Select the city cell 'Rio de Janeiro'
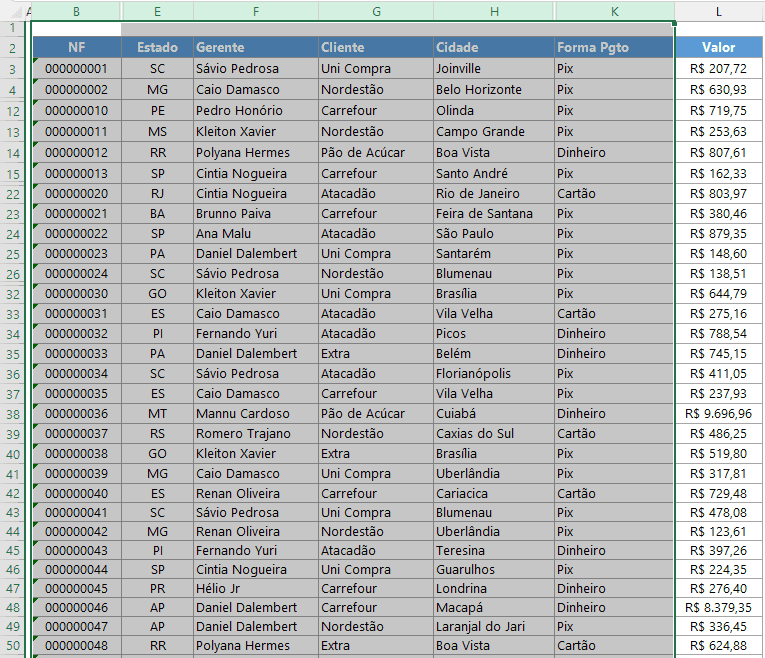The width and height of the screenshot is (765, 658). click(493, 193)
